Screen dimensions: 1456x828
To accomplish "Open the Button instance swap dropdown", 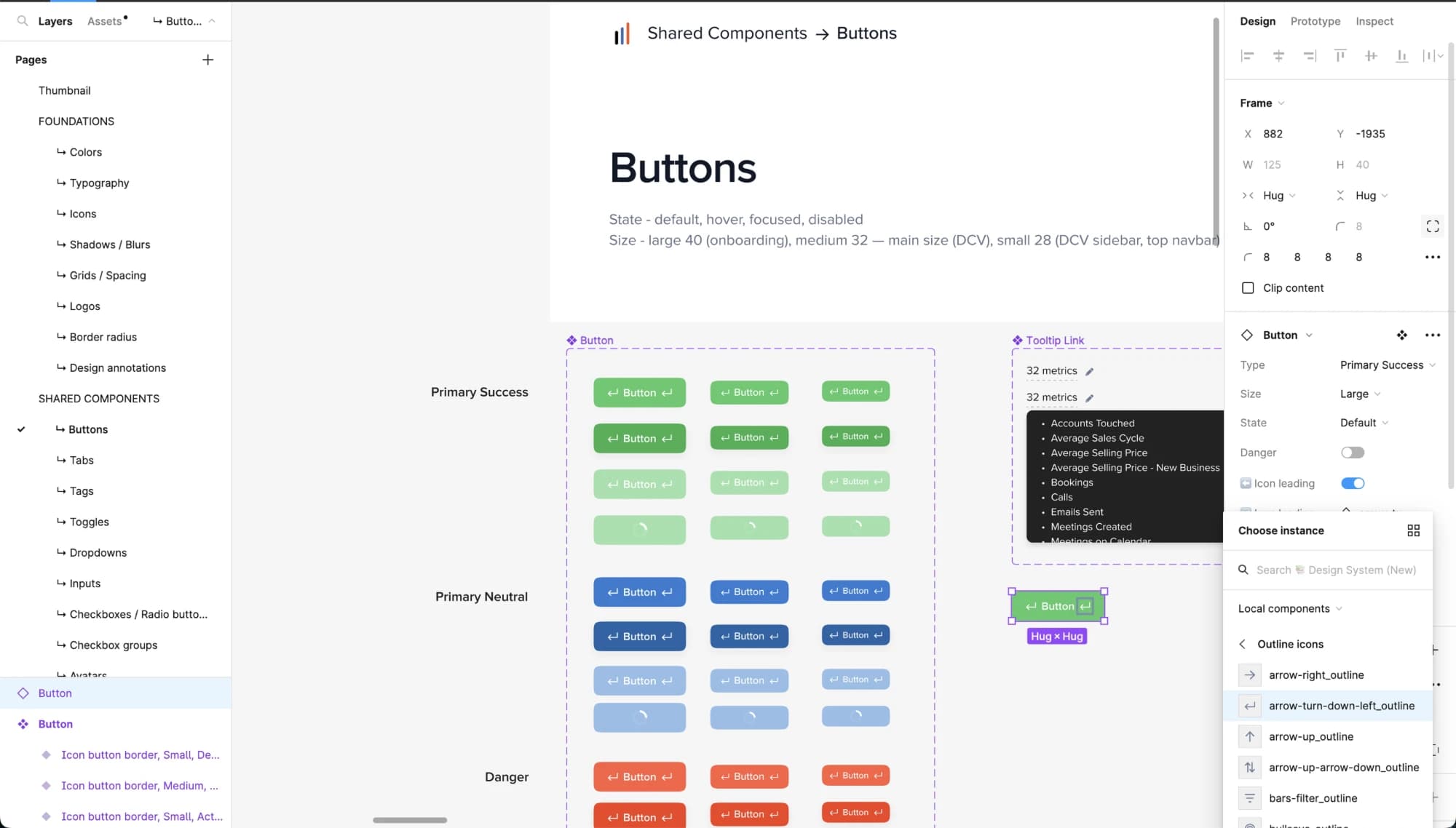I will 1287,335.
